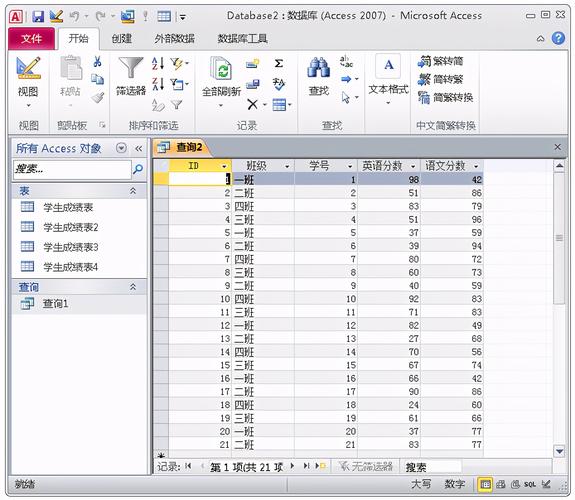The height and width of the screenshot is (500, 575).
Task: Open the 英语分数 column dropdown arrow
Action: click(413, 167)
